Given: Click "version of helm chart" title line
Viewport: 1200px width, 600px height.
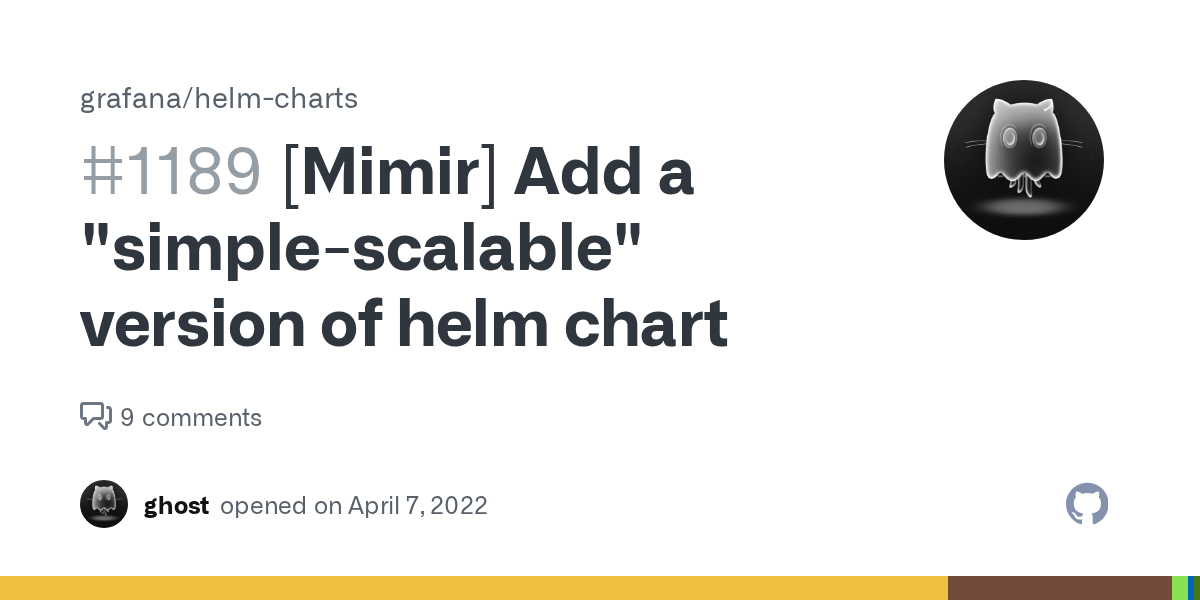Looking at the screenshot, I should click(x=404, y=325).
